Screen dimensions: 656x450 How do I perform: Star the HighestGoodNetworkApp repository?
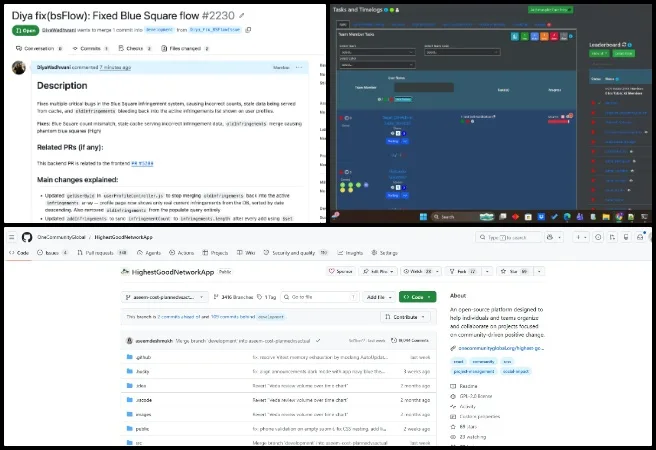click(514, 271)
